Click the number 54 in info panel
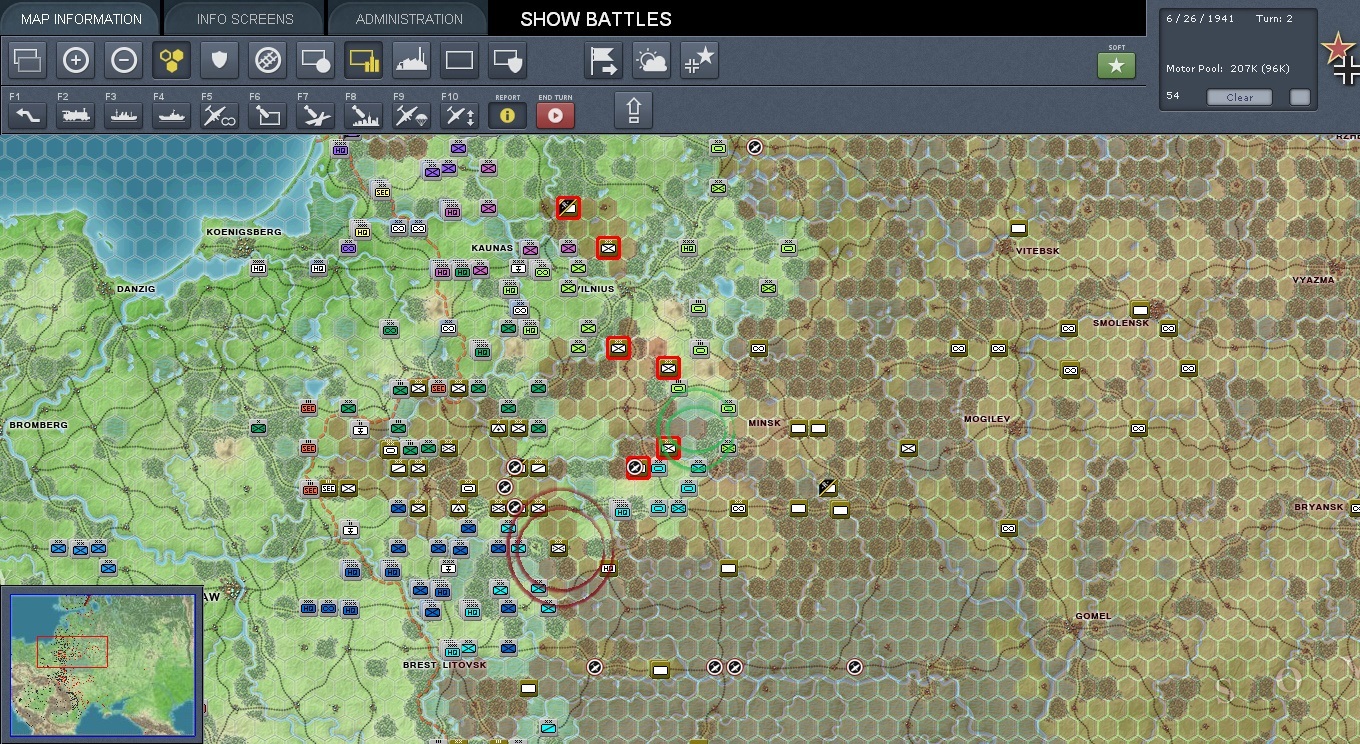1360x744 pixels. click(1173, 96)
